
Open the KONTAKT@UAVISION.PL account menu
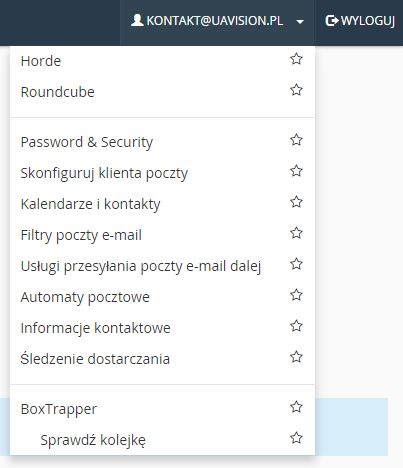(x=217, y=21)
